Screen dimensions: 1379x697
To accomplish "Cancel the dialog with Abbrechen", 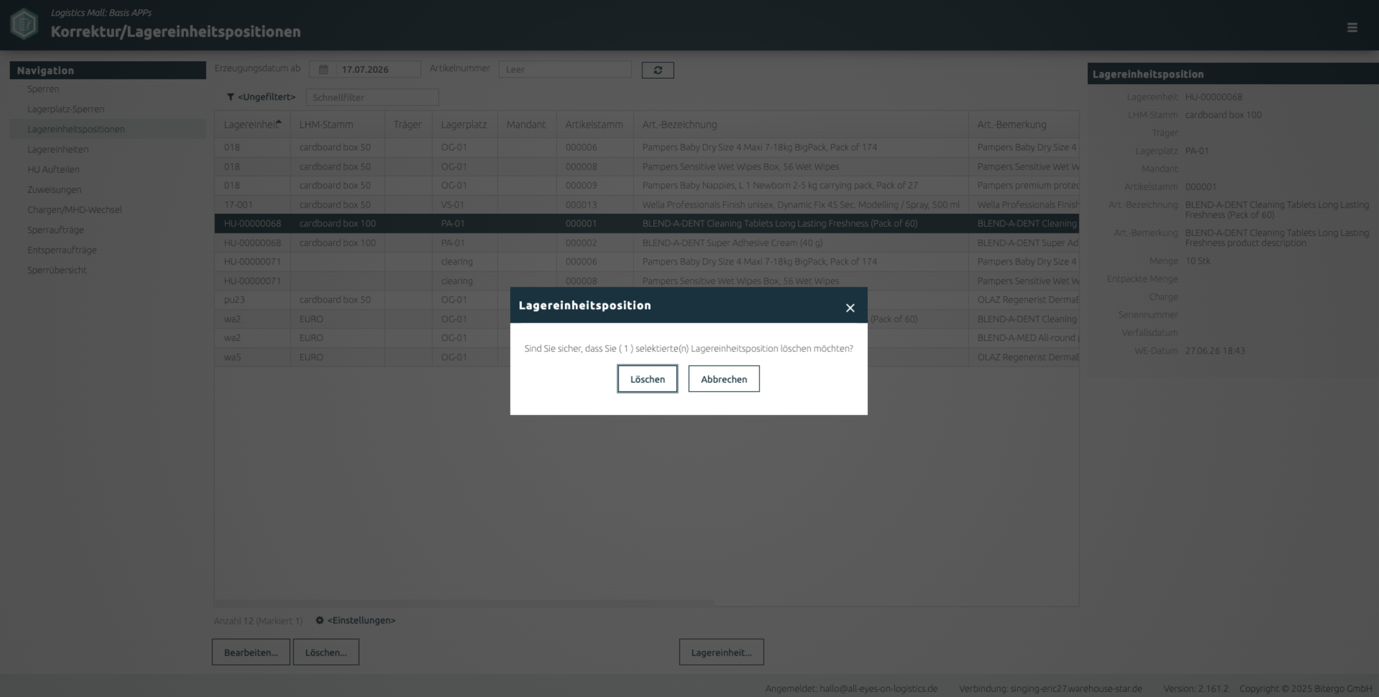I will click(724, 379).
